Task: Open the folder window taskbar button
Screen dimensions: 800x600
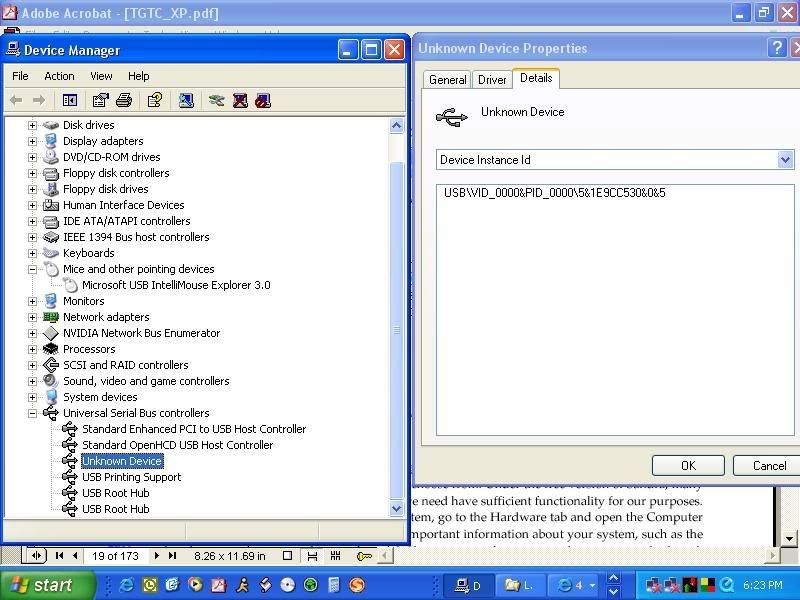Action: point(520,585)
